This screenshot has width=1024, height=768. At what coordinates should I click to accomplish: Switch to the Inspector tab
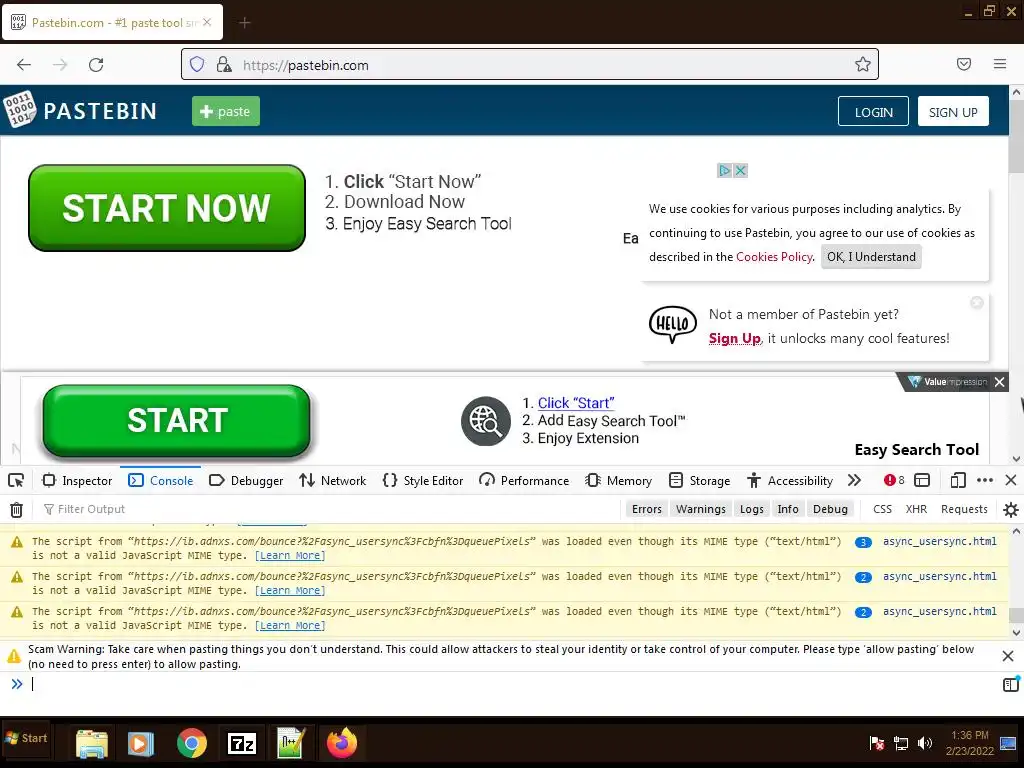point(77,481)
